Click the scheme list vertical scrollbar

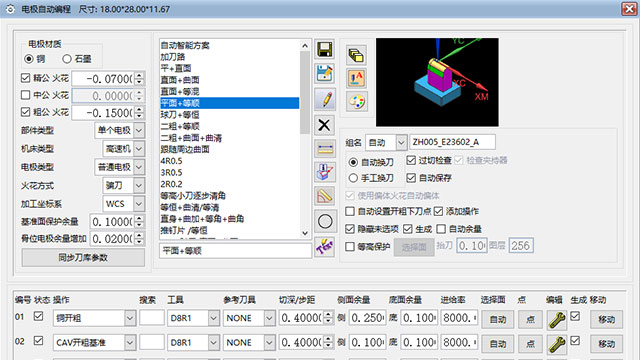tap(305, 139)
